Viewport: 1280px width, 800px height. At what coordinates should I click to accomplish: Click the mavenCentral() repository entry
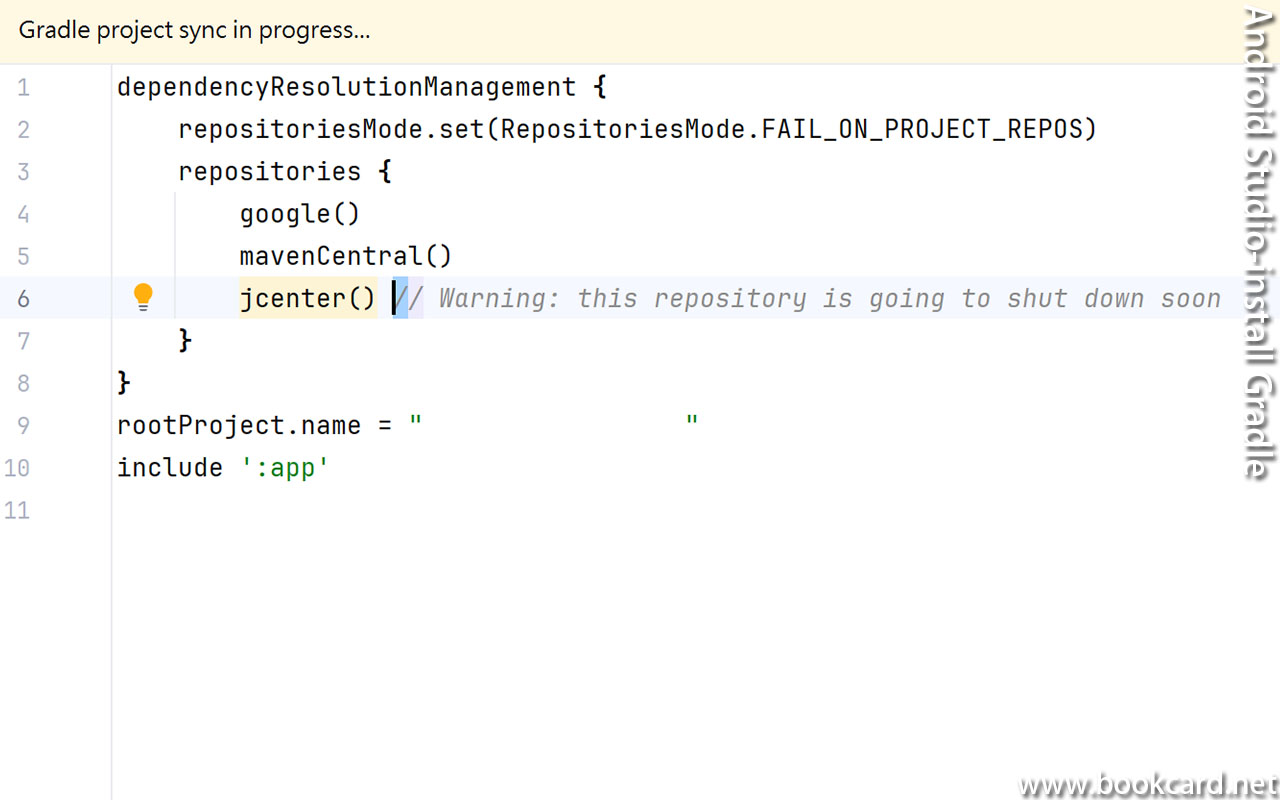(345, 255)
